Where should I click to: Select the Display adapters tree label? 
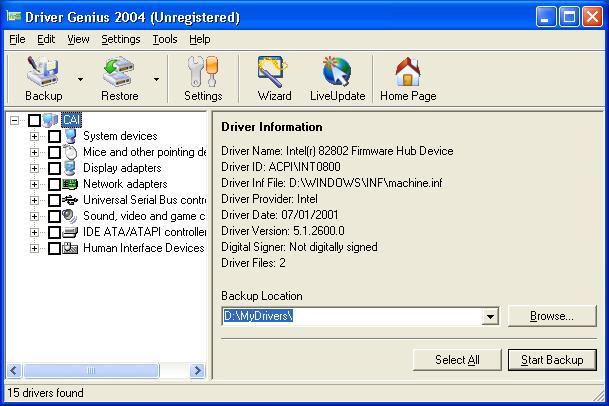[x=122, y=168]
